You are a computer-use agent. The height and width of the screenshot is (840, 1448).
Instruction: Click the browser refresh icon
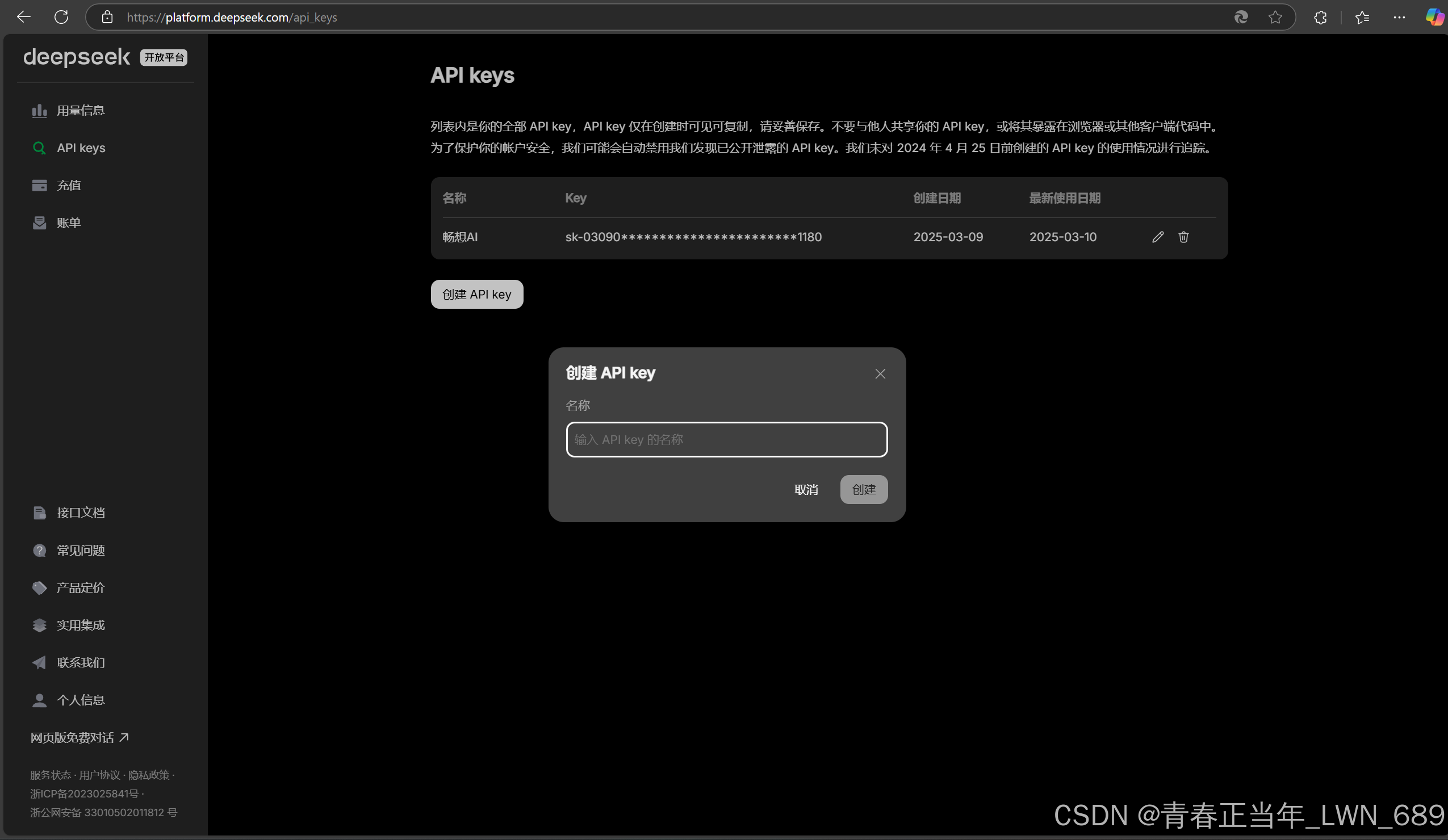(x=61, y=17)
